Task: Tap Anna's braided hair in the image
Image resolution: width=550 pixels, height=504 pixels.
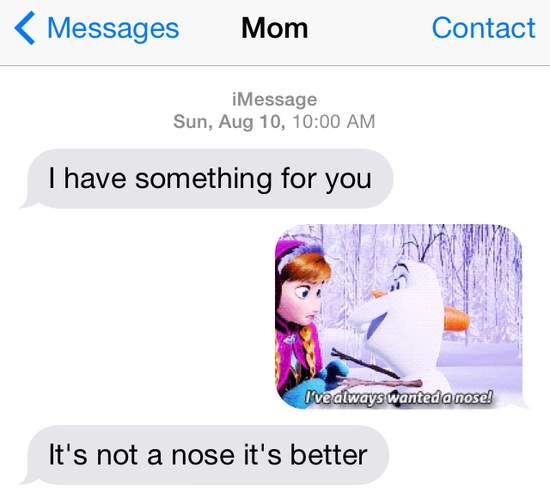Action: [x=309, y=351]
